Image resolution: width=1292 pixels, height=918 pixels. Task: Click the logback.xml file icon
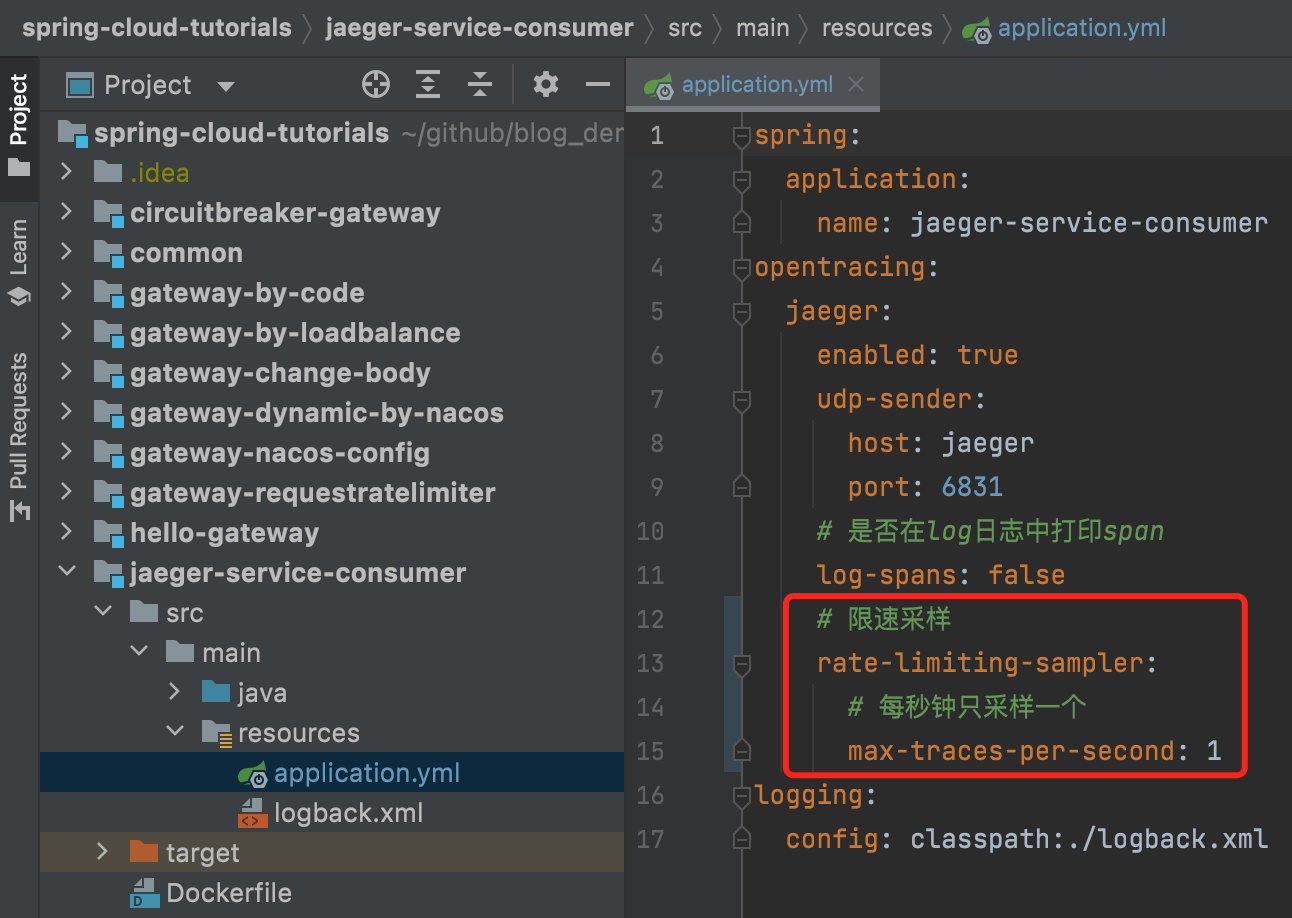coord(251,813)
